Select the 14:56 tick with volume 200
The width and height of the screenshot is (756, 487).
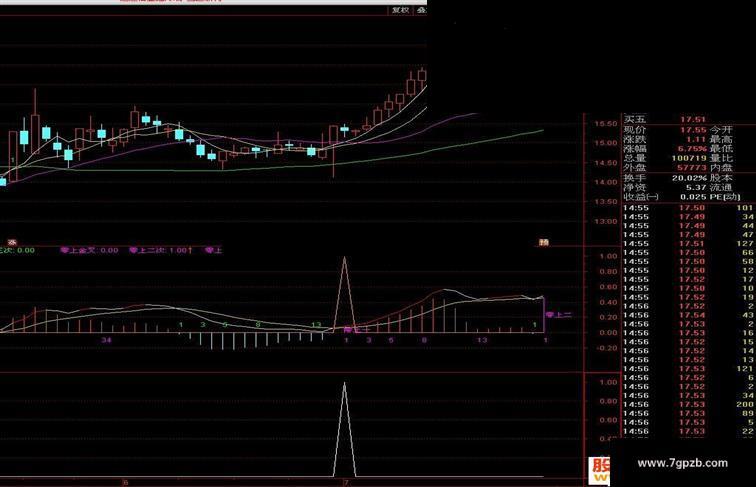click(x=688, y=405)
